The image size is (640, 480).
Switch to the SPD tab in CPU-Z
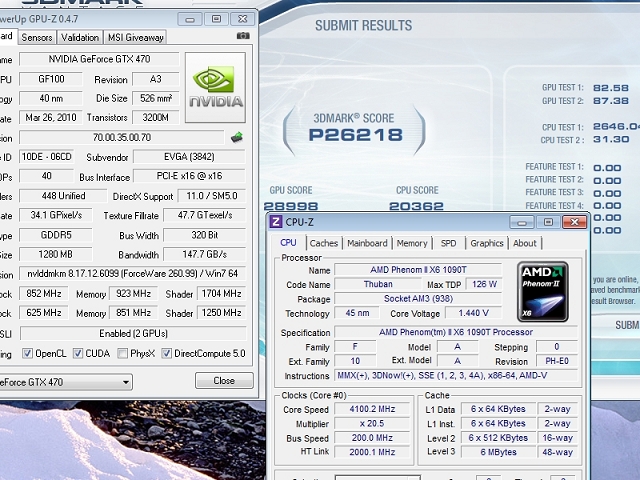pyautogui.click(x=448, y=243)
